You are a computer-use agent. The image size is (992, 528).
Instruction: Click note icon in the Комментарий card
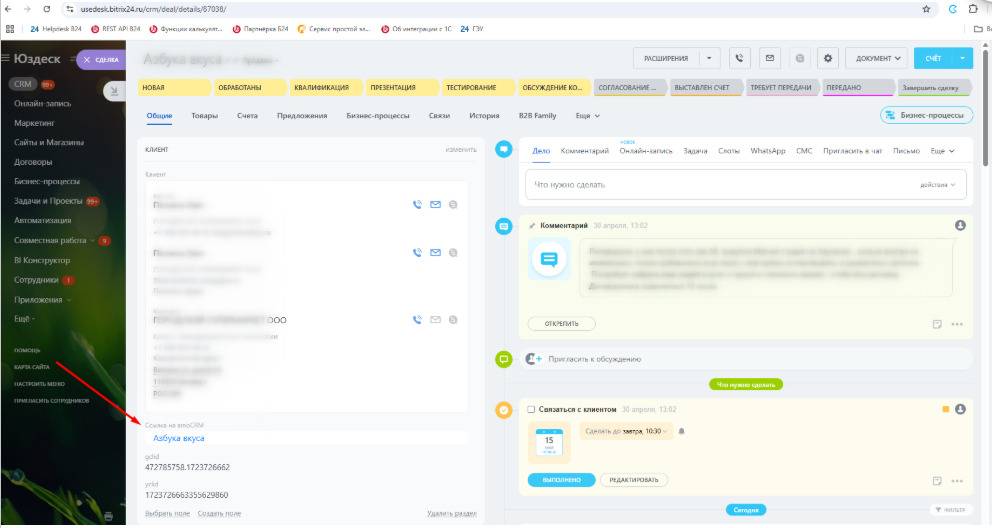coord(937,324)
